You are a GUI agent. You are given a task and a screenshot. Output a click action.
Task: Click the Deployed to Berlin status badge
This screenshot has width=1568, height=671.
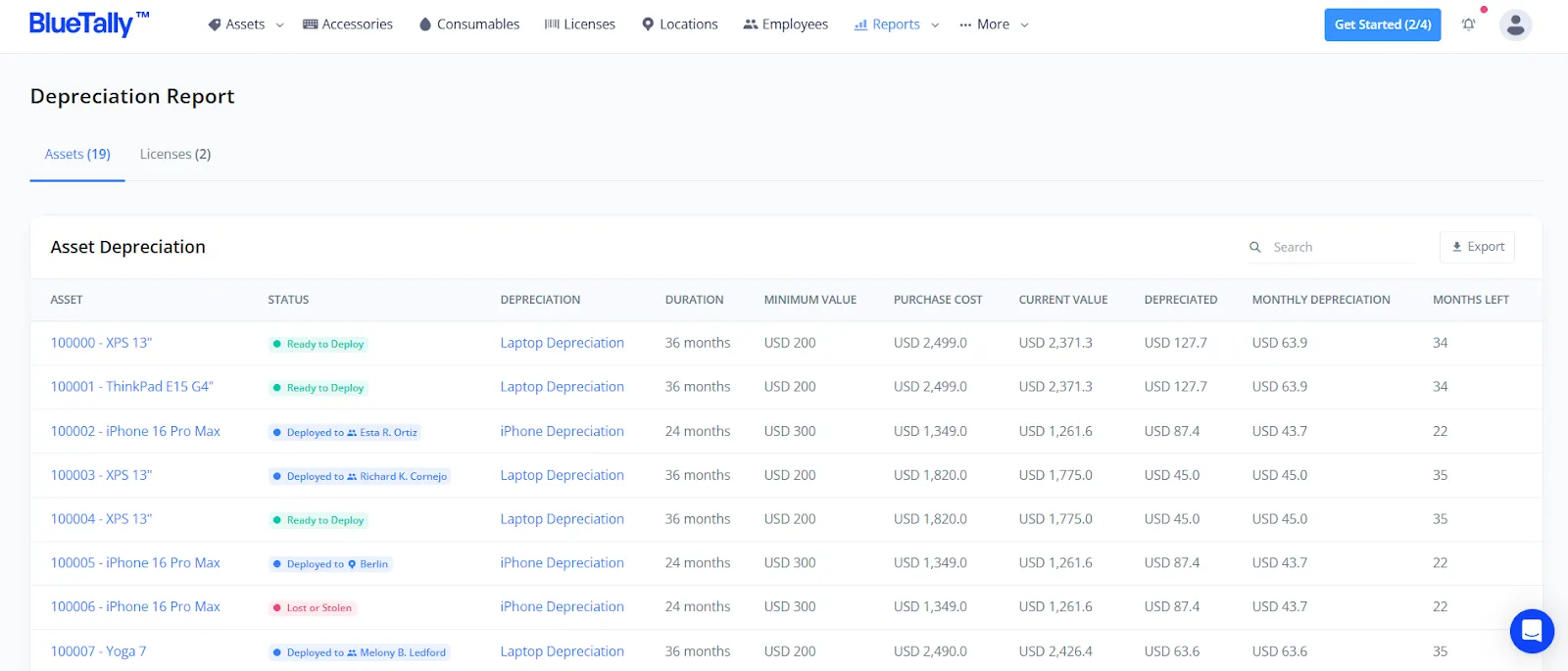tap(330, 564)
